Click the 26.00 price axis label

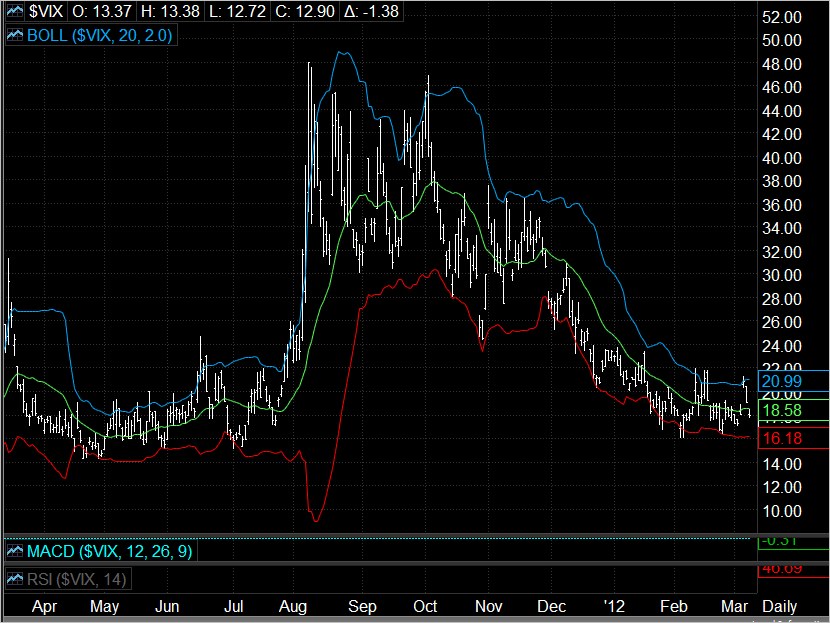(781, 322)
